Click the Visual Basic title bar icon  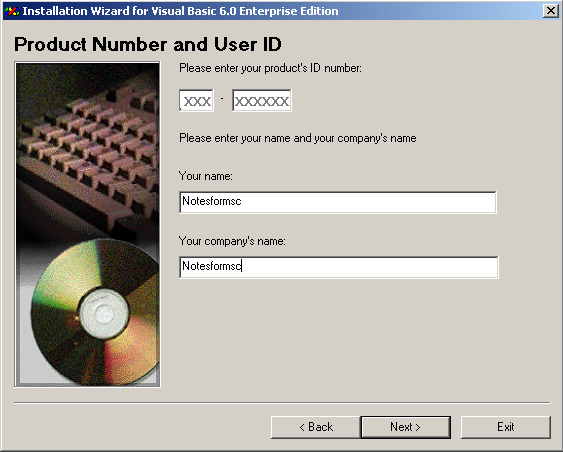point(12,11)
